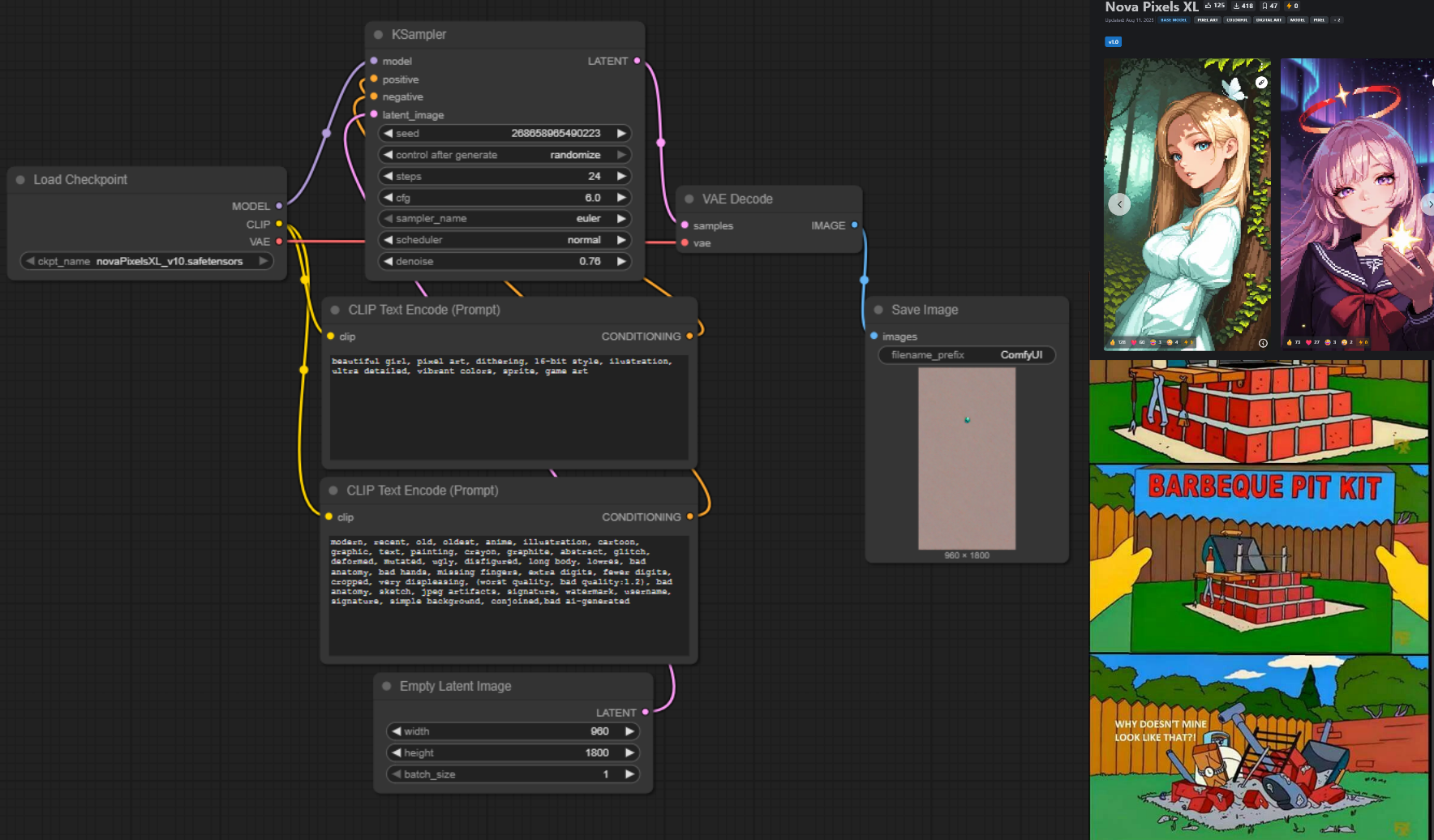Click the download 418 icon
This screenshot has width=1434, height=840.
[x=1236, y=6]
